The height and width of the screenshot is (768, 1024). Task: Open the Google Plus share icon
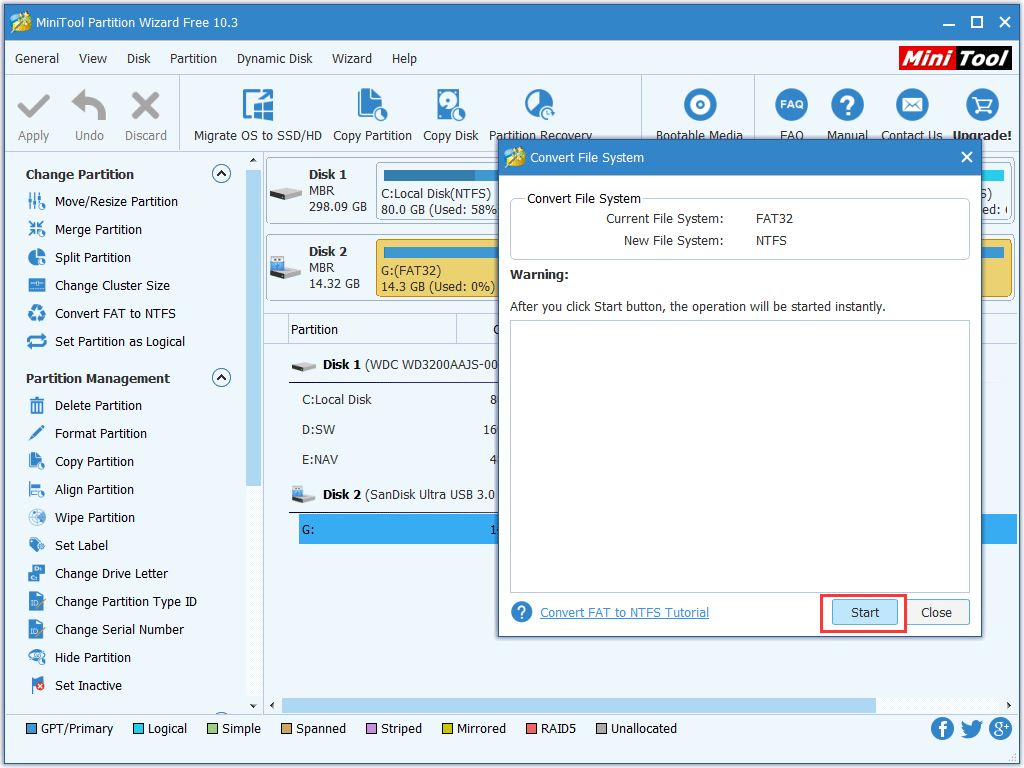[1000, 729]
